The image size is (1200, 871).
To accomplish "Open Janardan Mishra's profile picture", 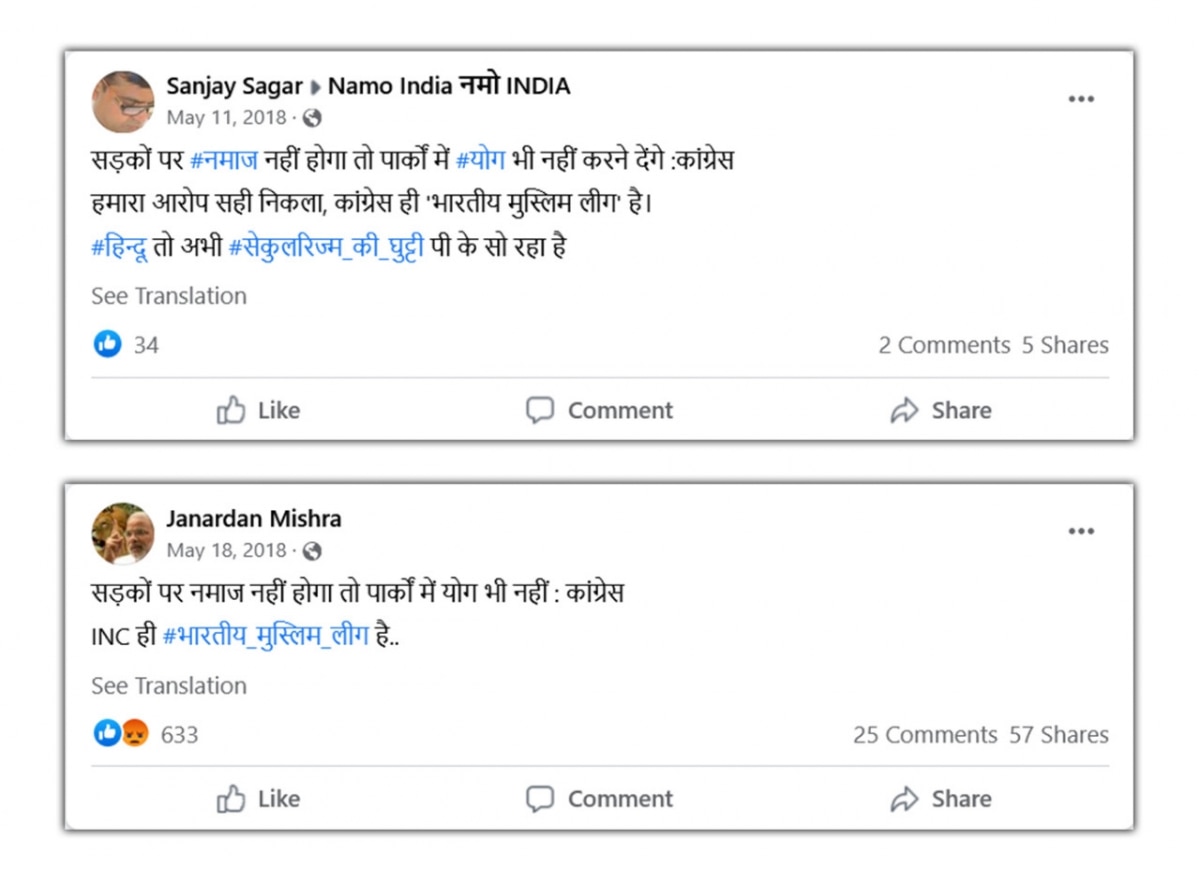I will coord(123,534).
